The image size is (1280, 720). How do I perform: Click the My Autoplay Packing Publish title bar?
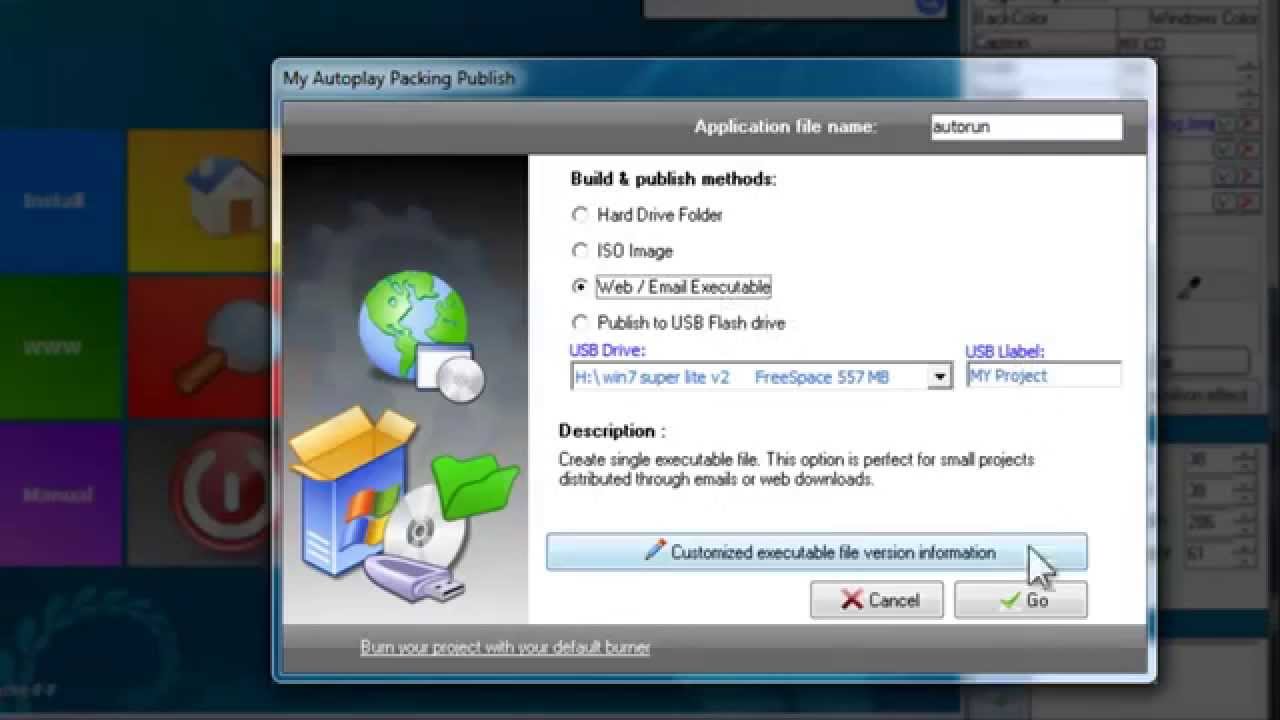(714, 78)
